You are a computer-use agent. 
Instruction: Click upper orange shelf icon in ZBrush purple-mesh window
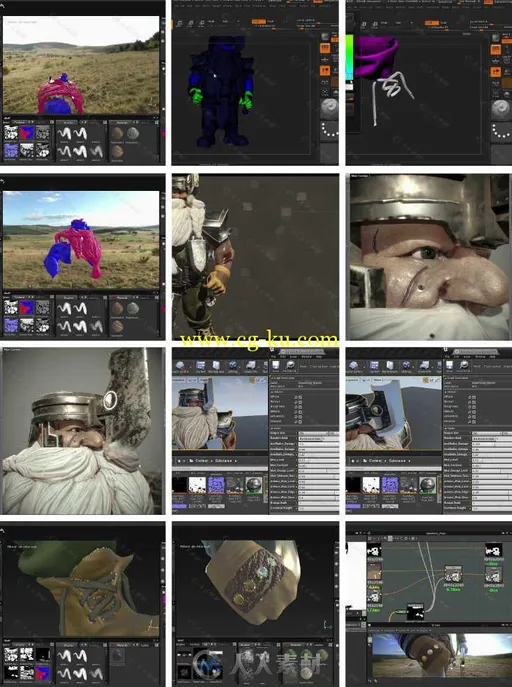pos(496,49)
